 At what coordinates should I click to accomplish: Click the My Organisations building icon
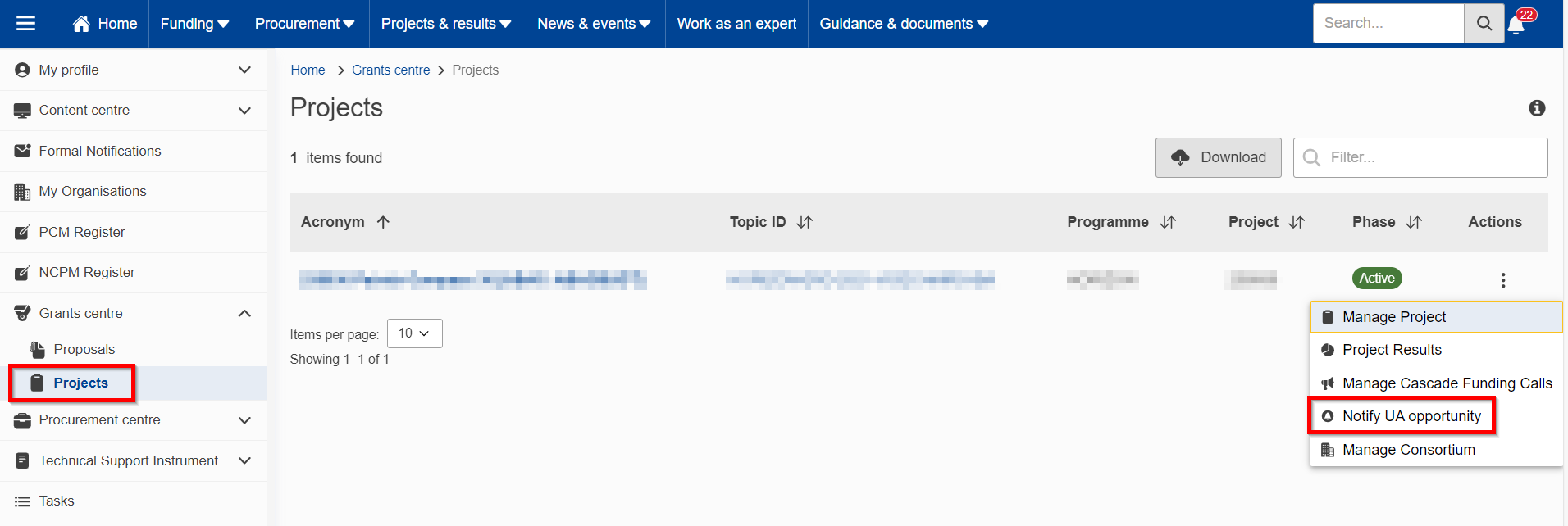click(22, 192)
